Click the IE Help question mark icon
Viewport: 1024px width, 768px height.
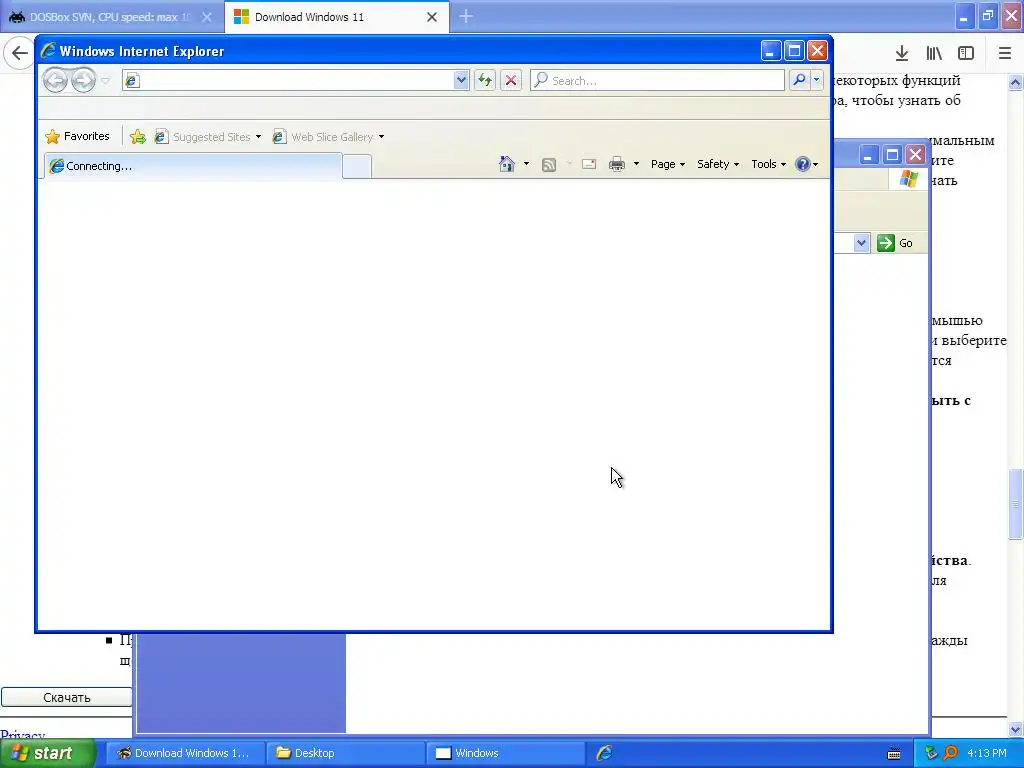[x=803, y=164]
